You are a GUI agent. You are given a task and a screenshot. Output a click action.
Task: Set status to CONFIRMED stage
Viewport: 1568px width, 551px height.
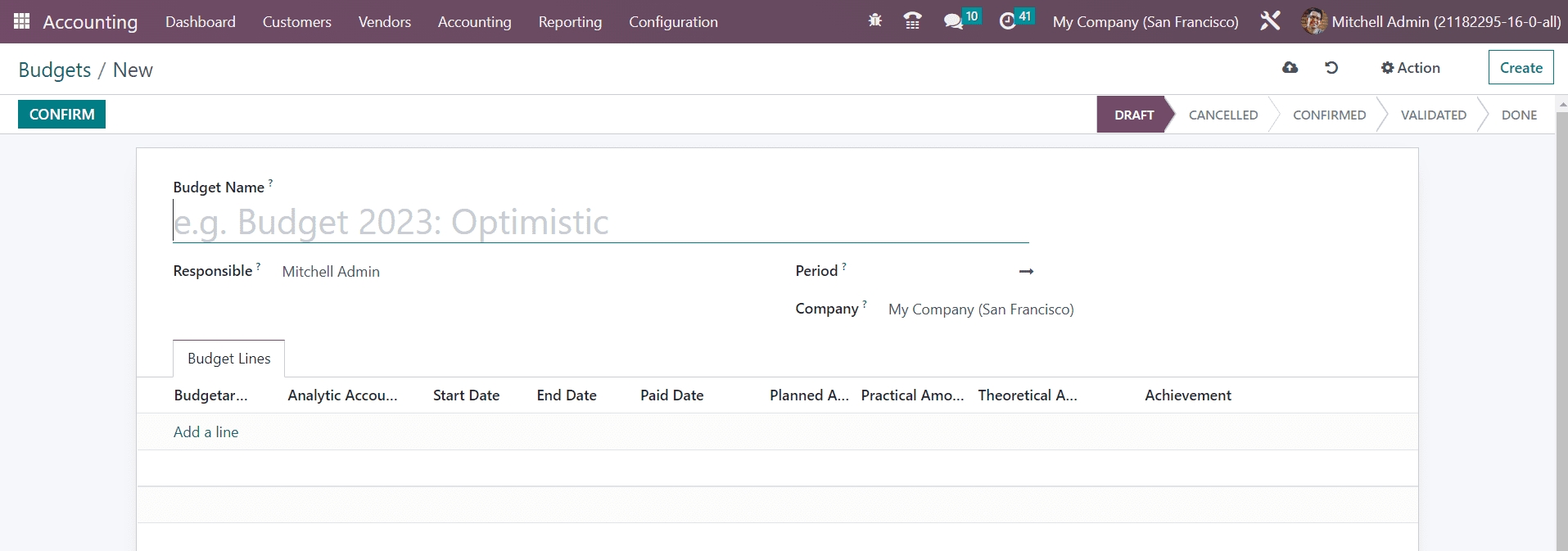click(1328, 115)
